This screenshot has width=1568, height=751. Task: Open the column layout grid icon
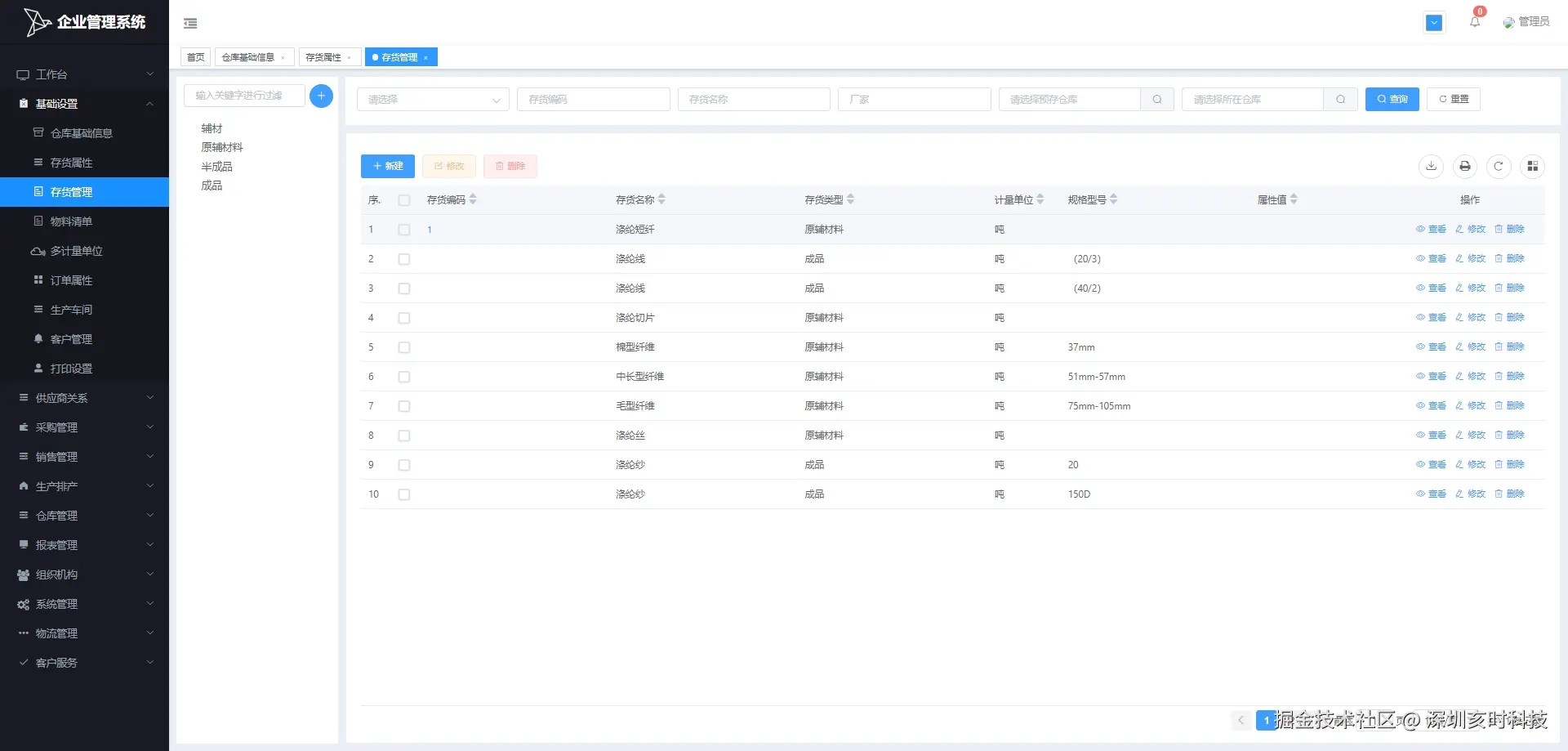[1533, 166]
